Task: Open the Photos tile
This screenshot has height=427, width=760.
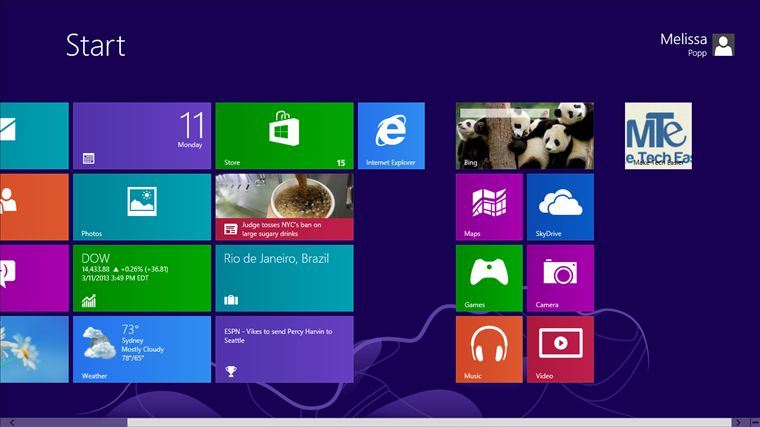Action: click(x=141, y=206)
